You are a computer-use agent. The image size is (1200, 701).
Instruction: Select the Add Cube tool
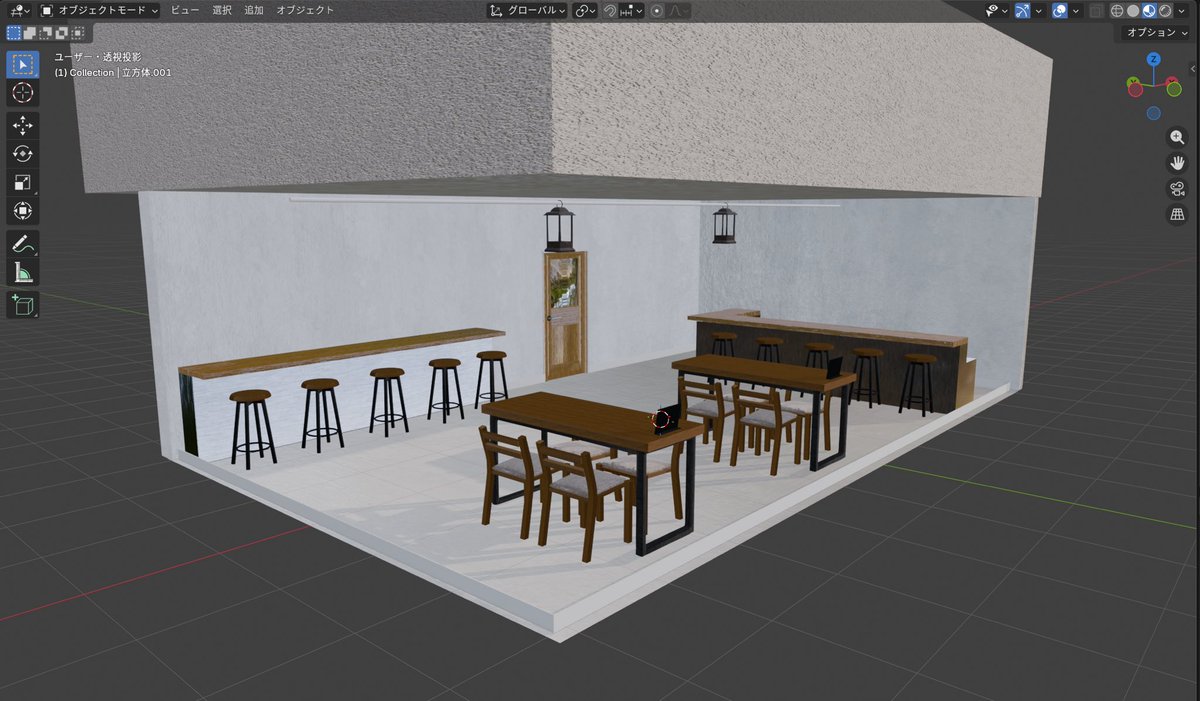(x=22, y=305)
